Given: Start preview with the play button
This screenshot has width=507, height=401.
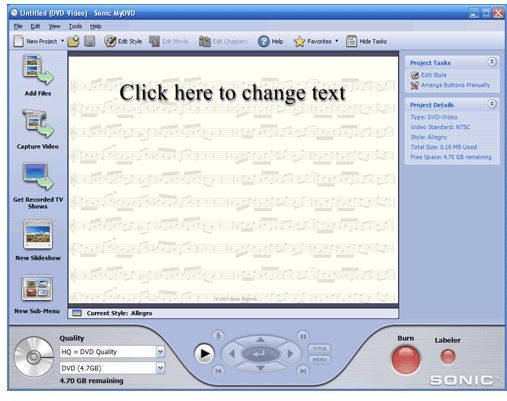Looking at the screenshot, I should coord(204,354).
